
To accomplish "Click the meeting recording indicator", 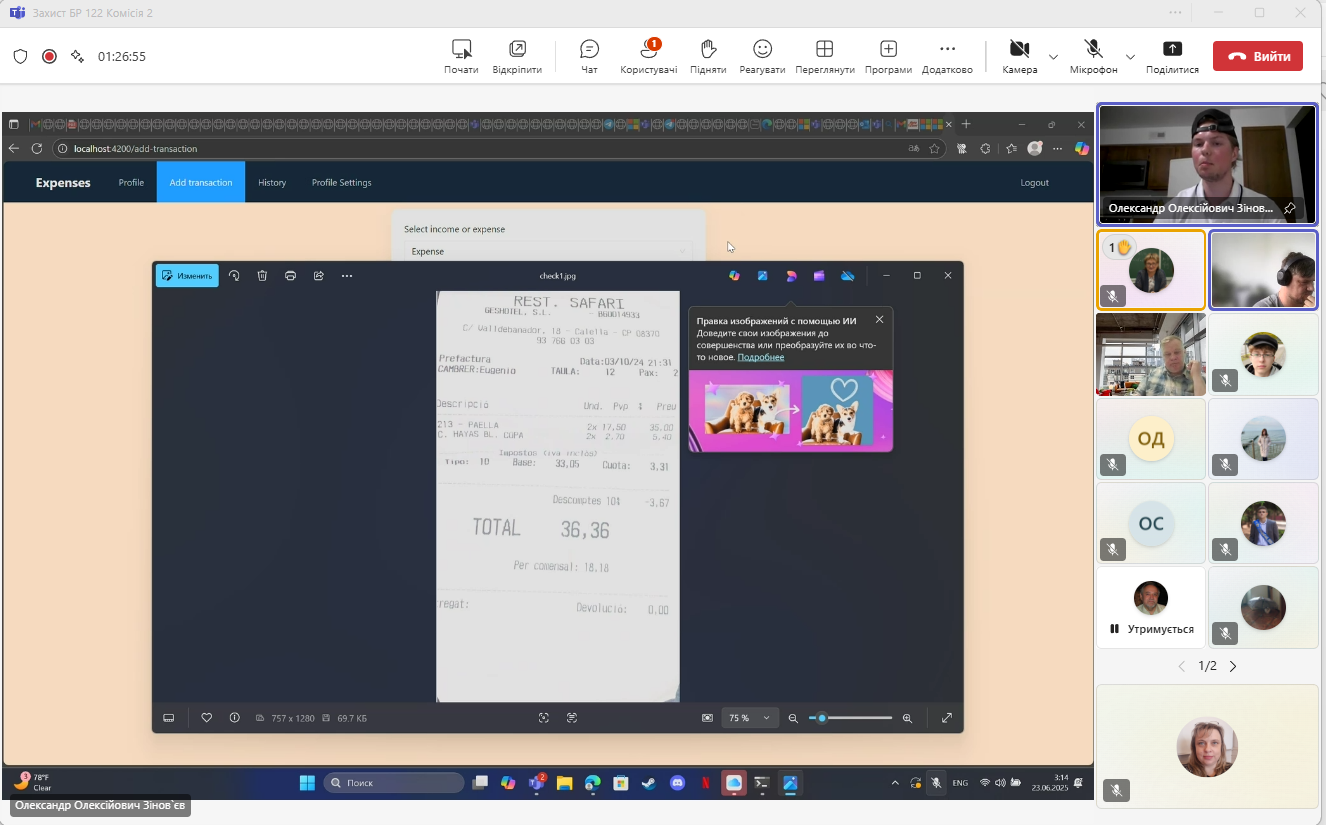I will click(49, 56).
